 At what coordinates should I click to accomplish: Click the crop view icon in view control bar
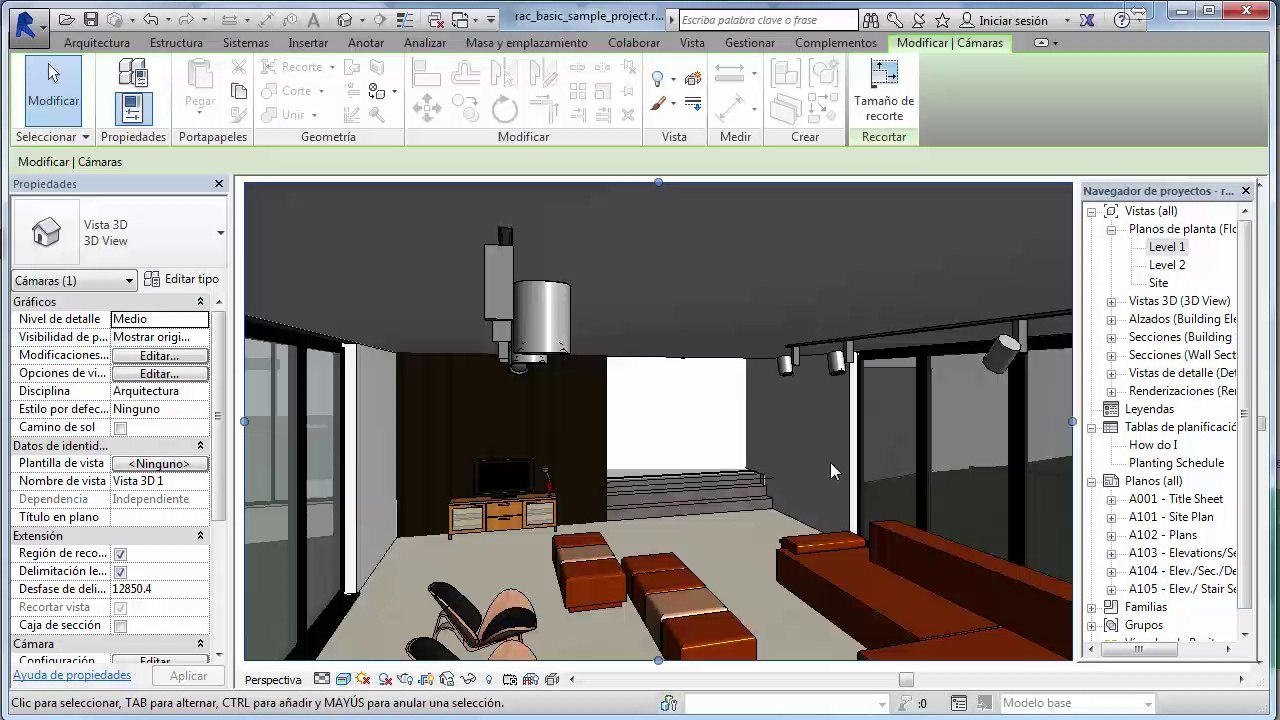[x=426, y=679]
